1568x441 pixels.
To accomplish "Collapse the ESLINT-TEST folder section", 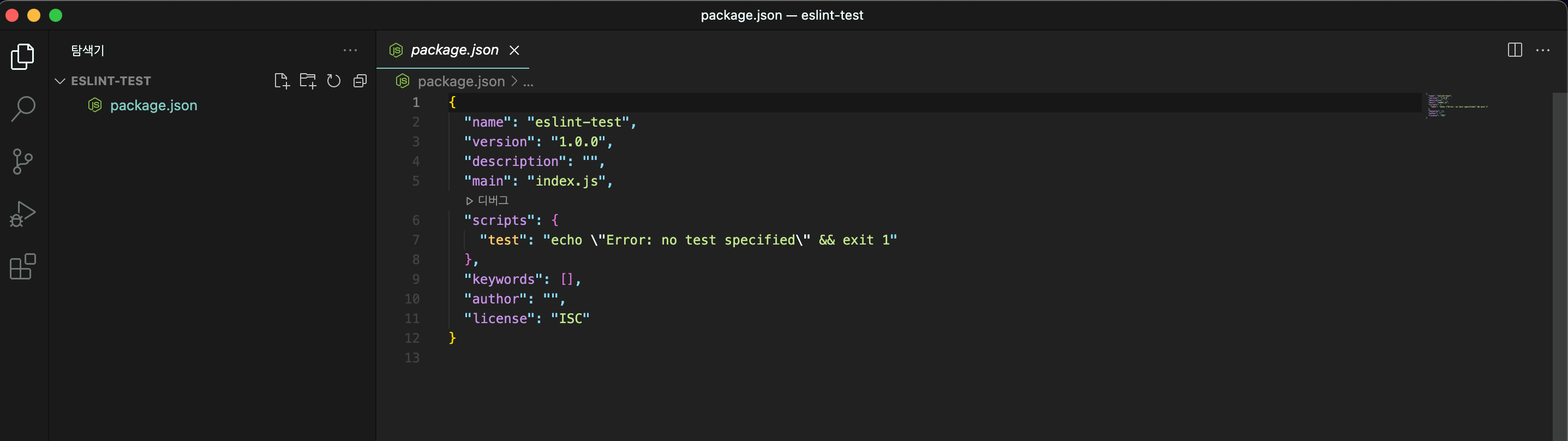I will [x=59, y=81].
